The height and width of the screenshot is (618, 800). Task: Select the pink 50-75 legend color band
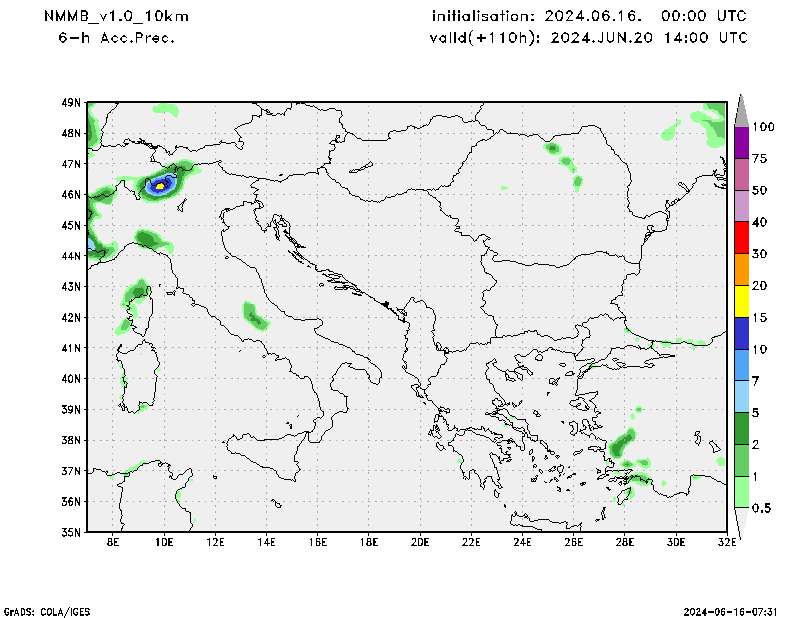coord(742,174)
